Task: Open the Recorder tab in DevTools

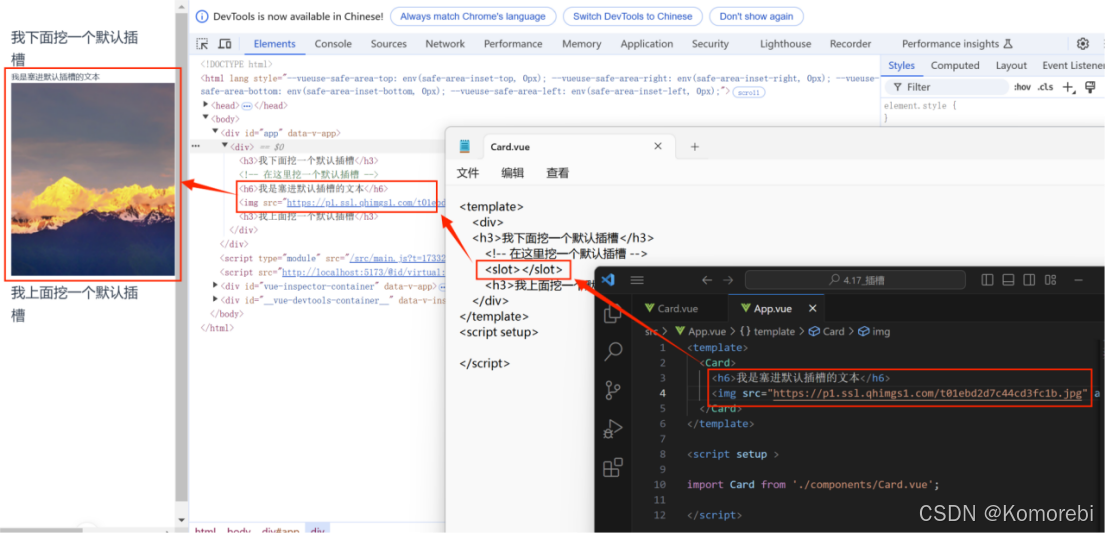Action: point(850,44)
